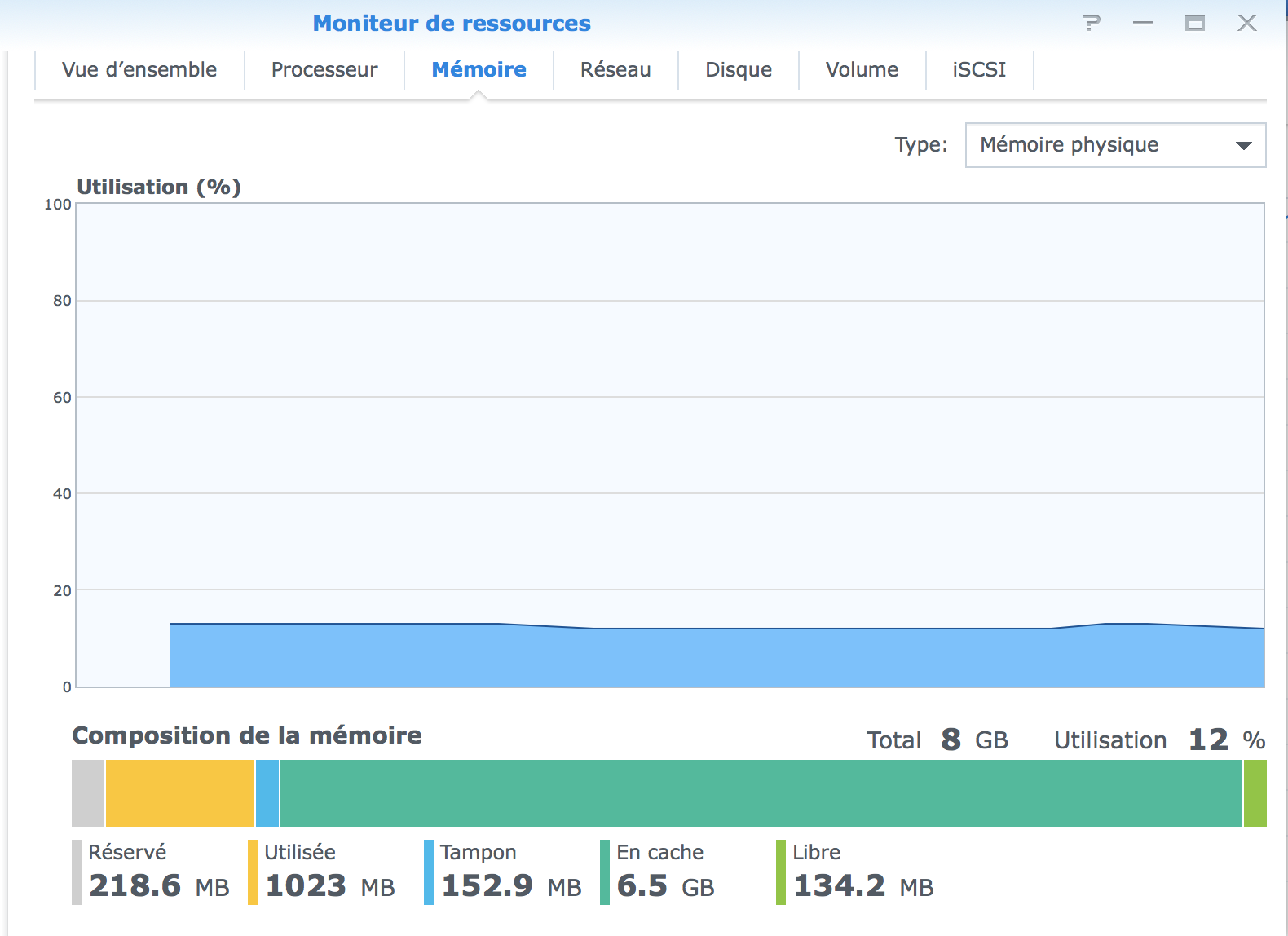The height and width of the screenshot is (936, 1288).
Task: Open the Processeur tab
Action: [x=324, y=70]
